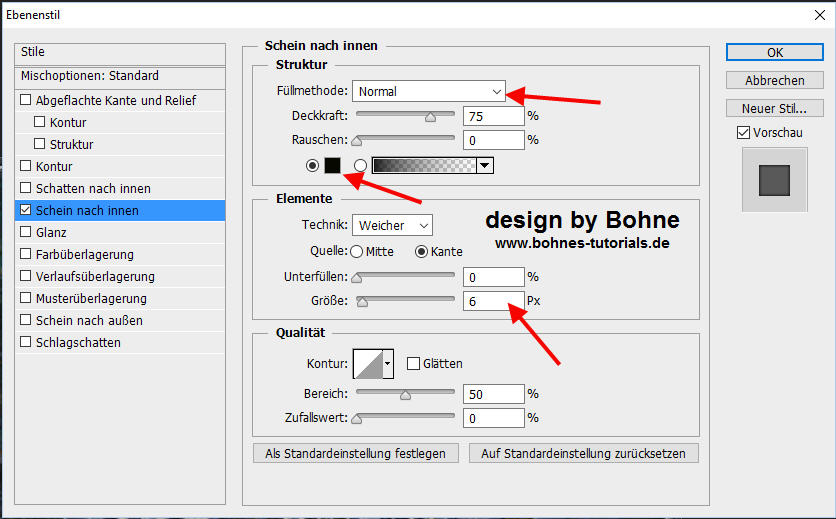Click the gradient preview bar
The height and width of the screenshot is (519, 836).
(423, 166)
